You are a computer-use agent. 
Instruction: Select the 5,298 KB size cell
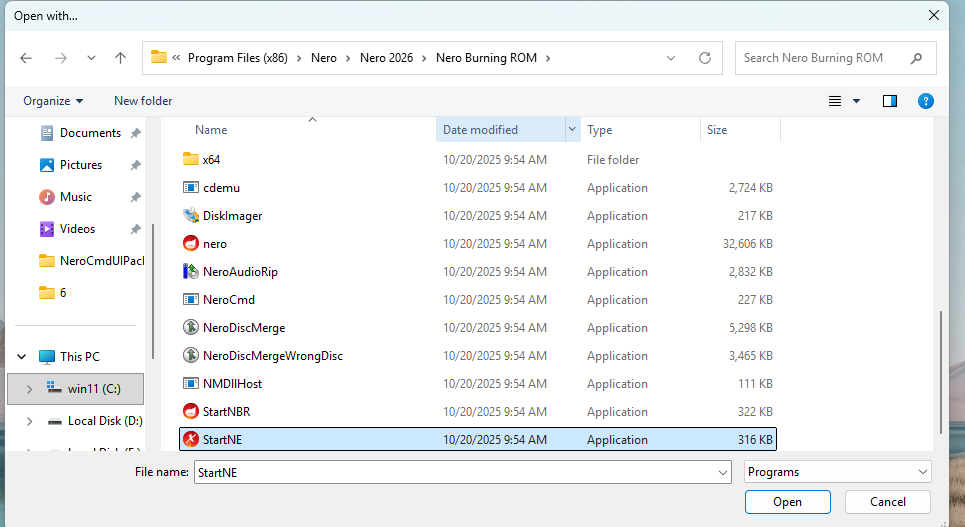tap(751, 328)
